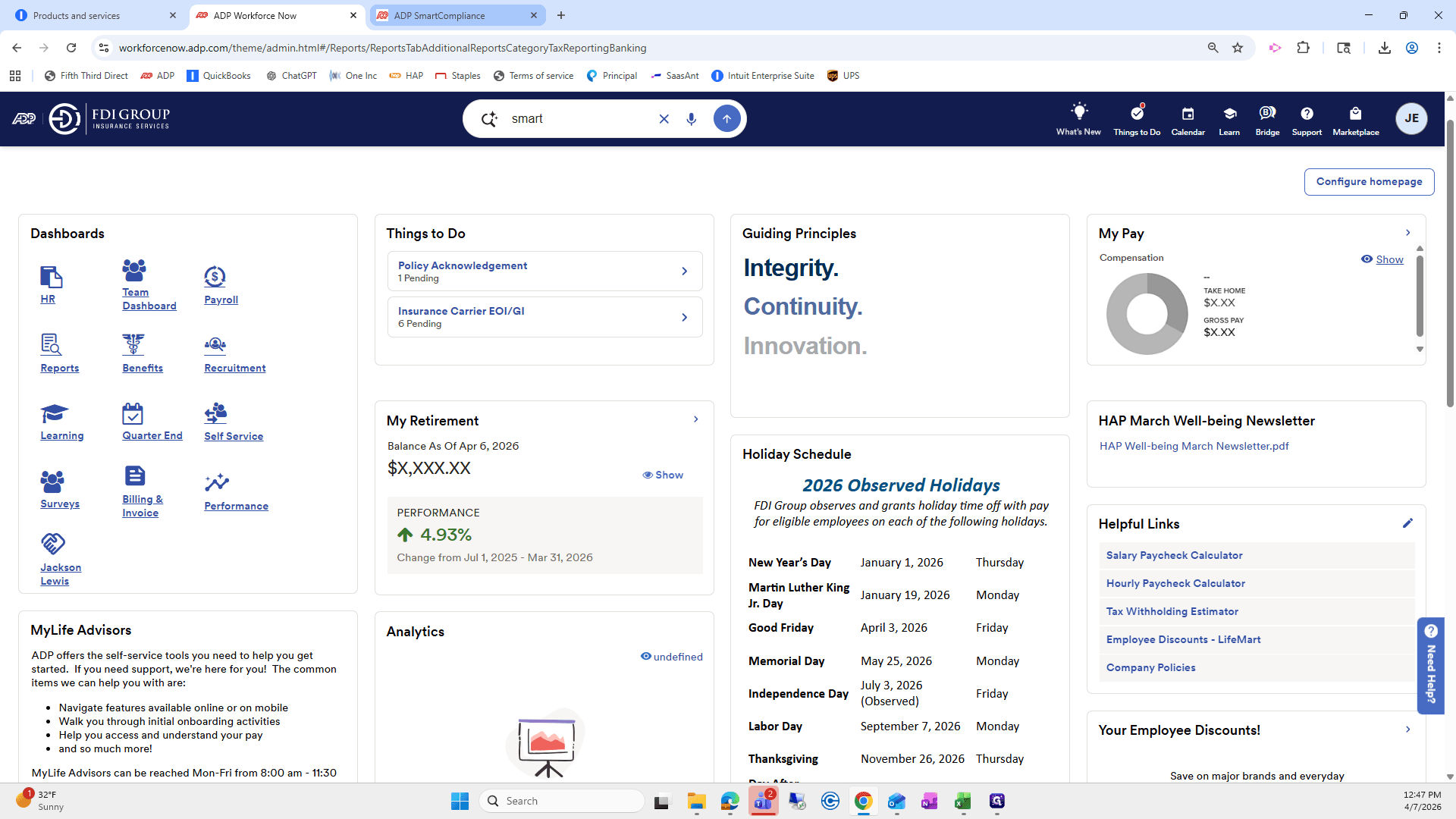This screenshot has width=1456, height=819.
Task: Switch to ADP SmartCompliance browser tab
Action: coord(457,15)
